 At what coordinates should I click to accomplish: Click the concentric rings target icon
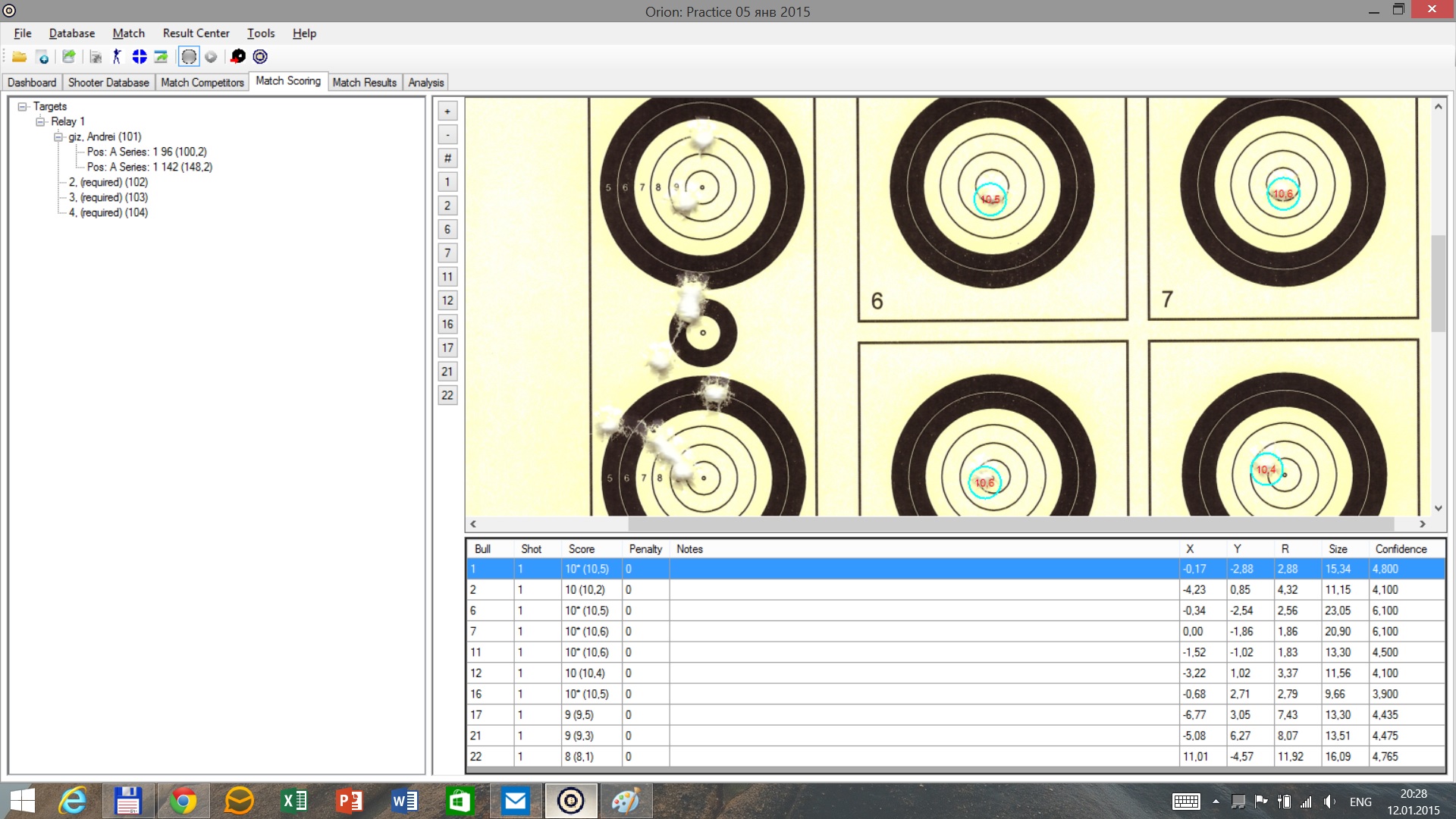(x=260, y=57)
